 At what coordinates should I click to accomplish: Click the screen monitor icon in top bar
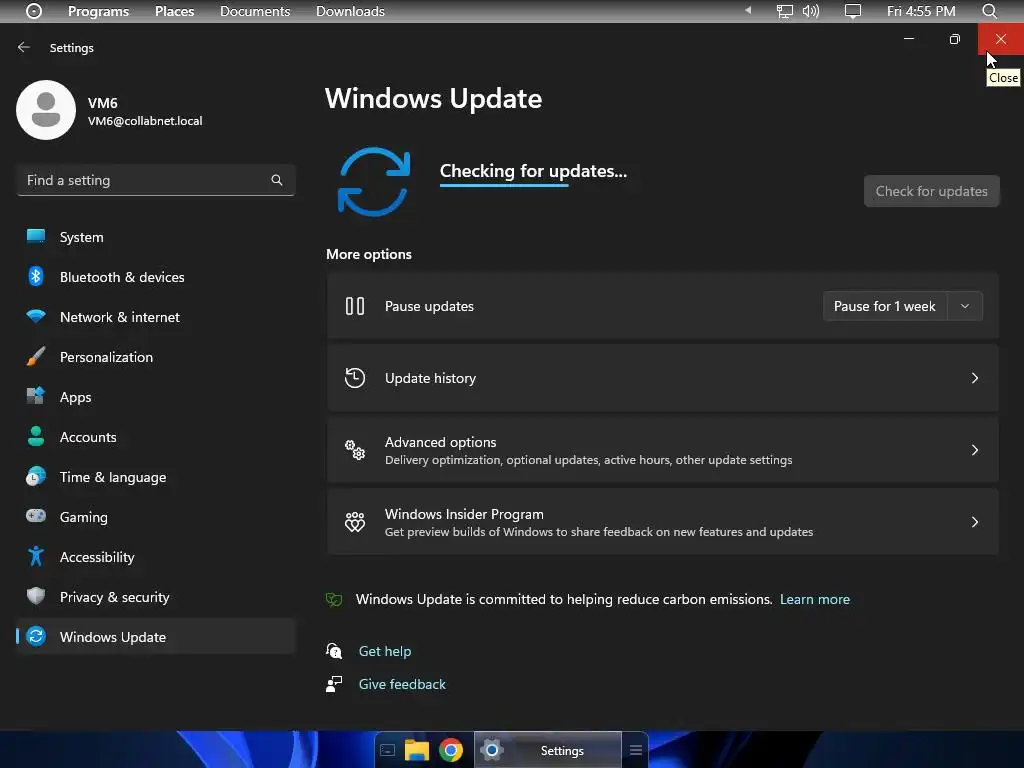[x=852, y=11]
